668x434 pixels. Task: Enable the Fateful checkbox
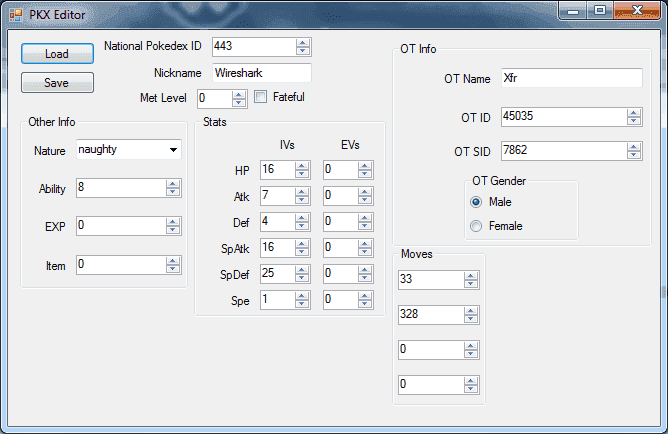click(260, 97)
